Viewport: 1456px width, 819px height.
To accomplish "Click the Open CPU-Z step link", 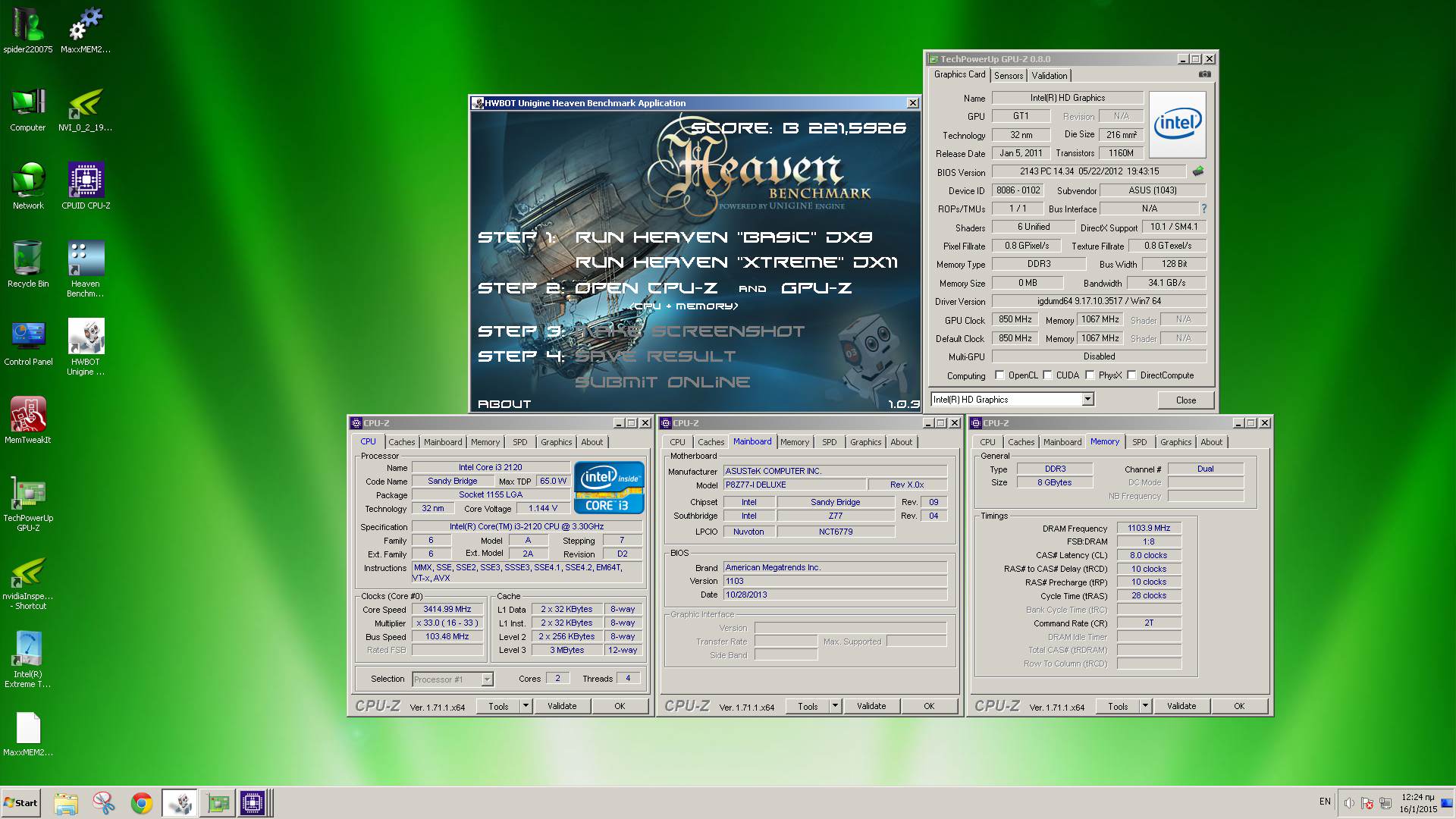I will (646, 288).
